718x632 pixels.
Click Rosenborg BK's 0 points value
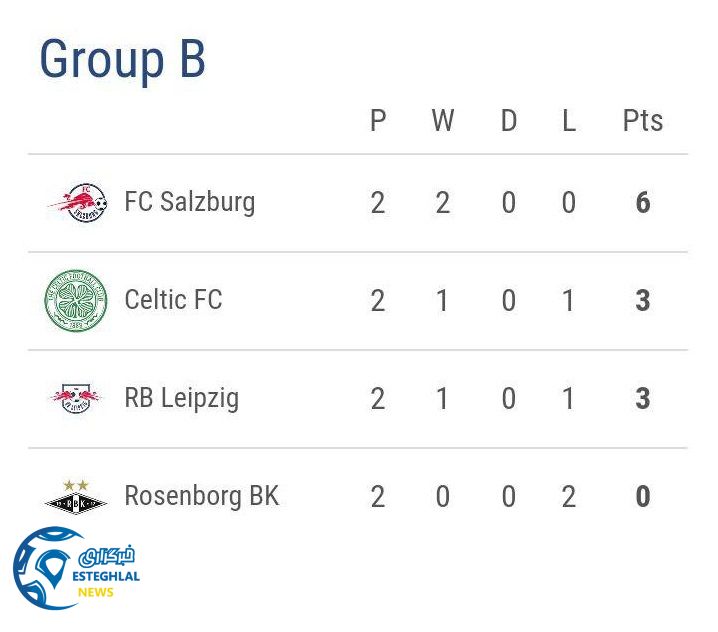[x=643, y=497]
